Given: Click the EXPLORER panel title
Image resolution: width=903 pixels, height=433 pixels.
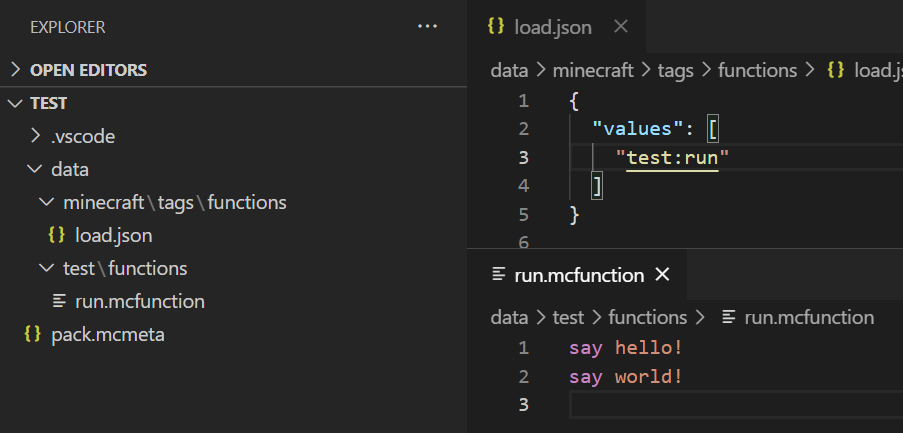Looking at the screenshot, I should pyautogui.click(x=68, y=27).
